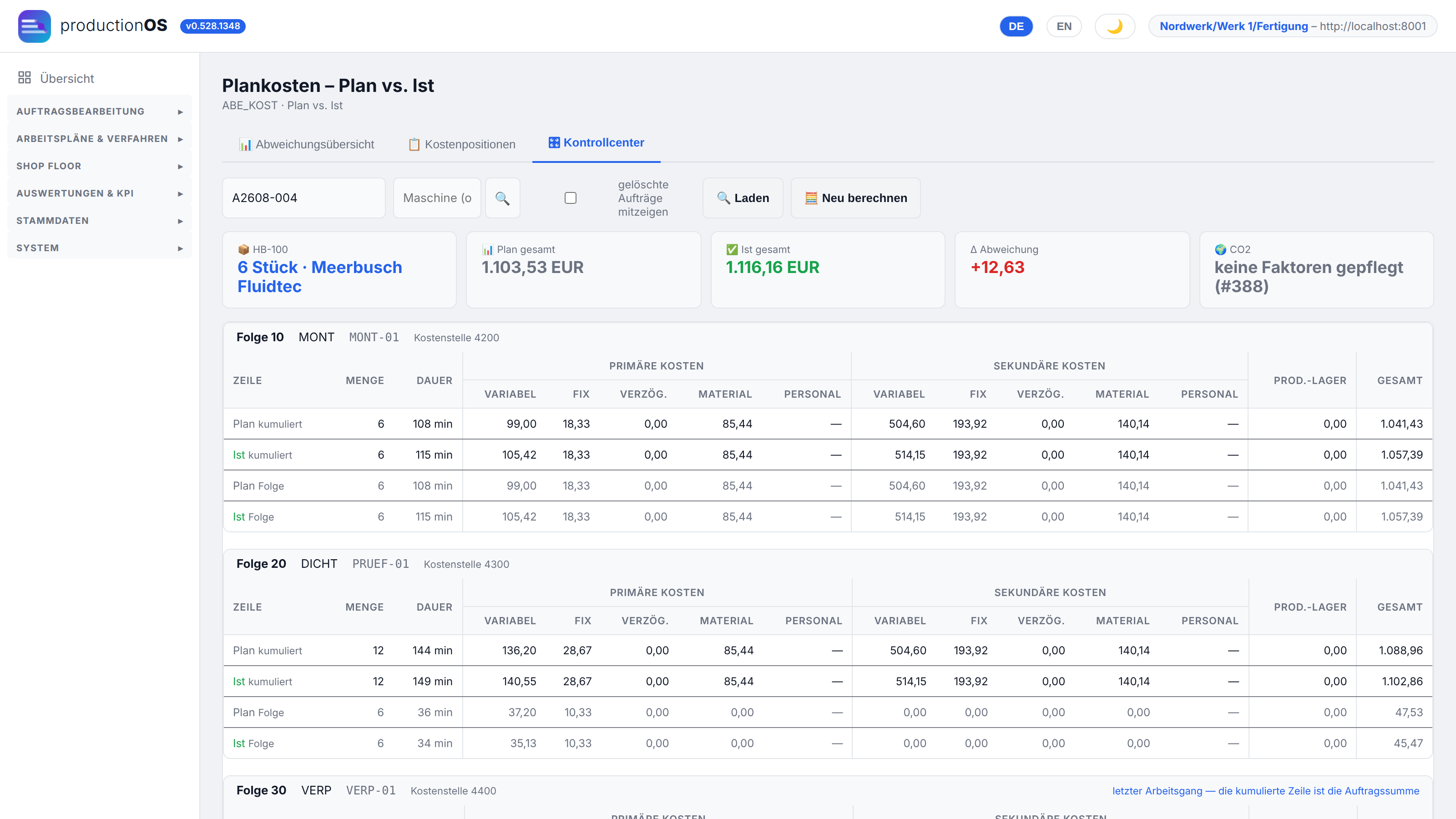Click the Ist gesamt checkmark icon
The width and height of the screenshot is (1456, 819).
[x=731, y=249]
